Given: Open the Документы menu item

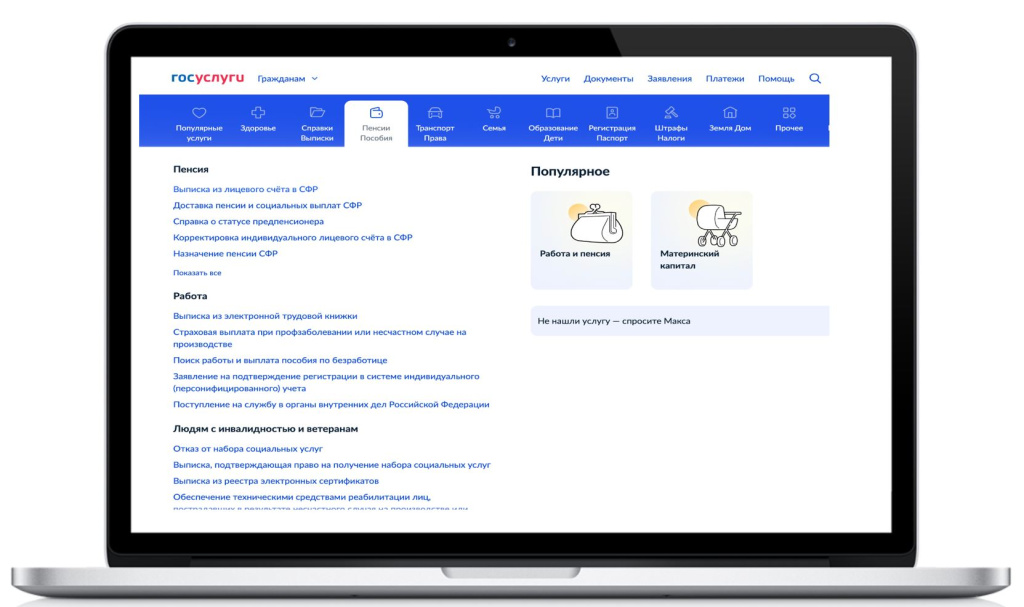Looking at the screenshot, I should point(608,78).
